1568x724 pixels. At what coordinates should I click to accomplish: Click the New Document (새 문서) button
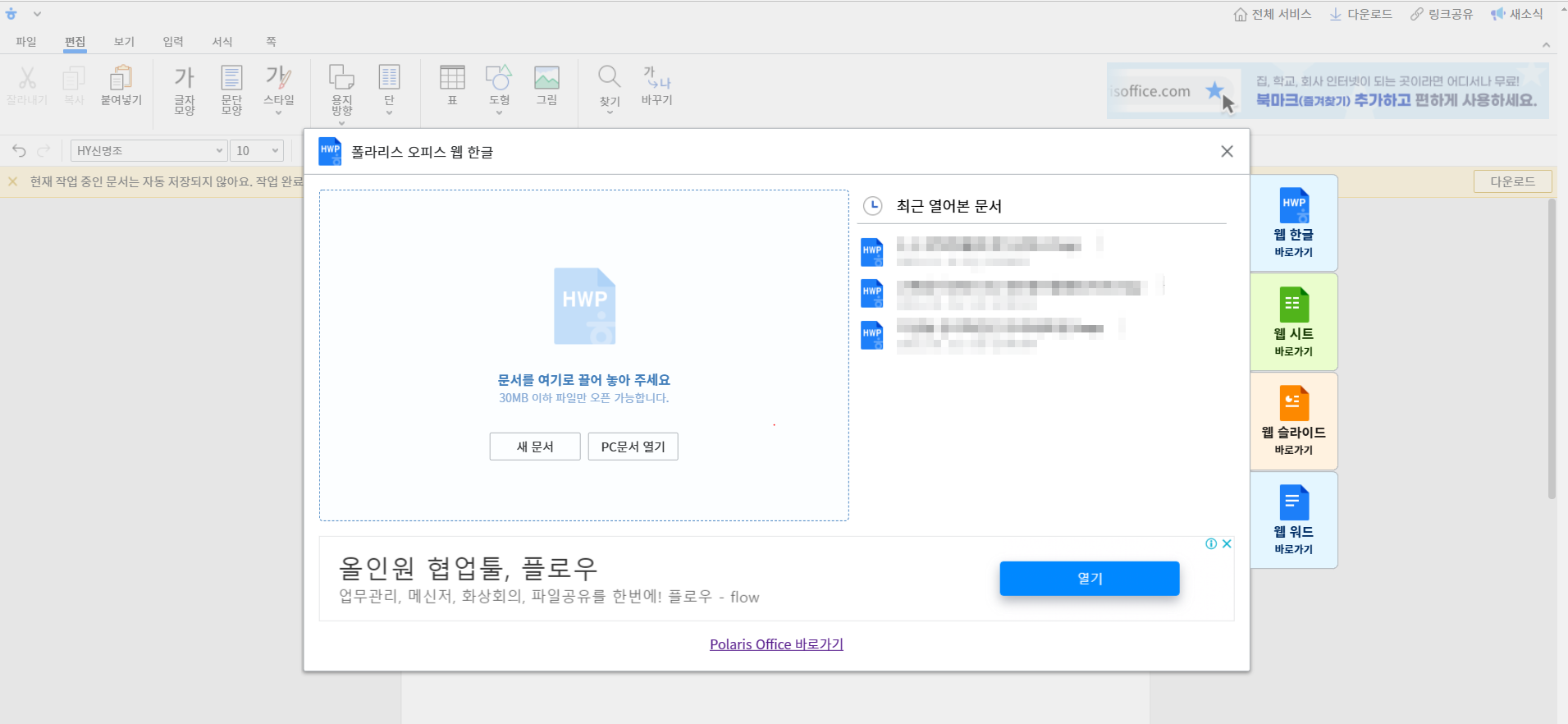pos(535,447)
